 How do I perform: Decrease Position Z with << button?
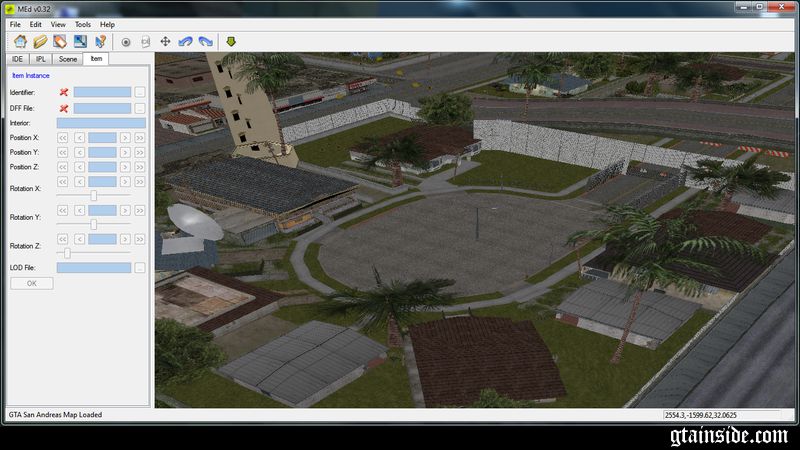[62, 167]
